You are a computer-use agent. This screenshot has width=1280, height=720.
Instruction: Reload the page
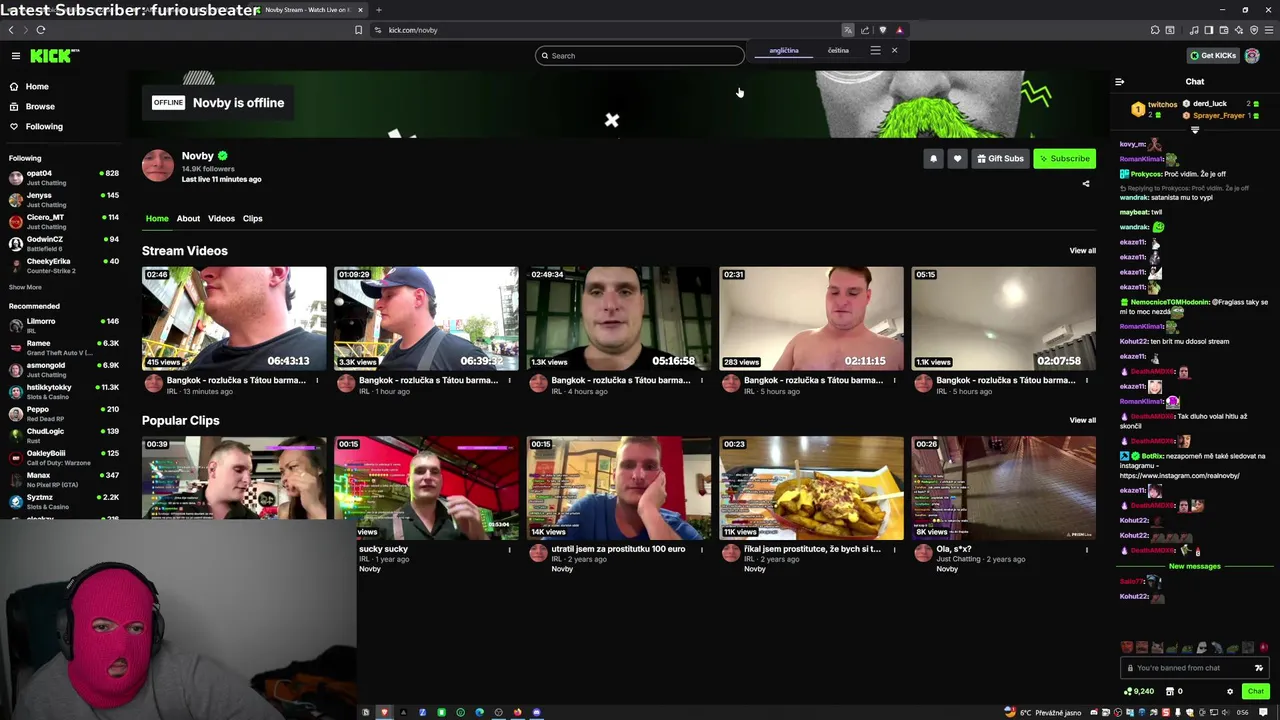40,30
